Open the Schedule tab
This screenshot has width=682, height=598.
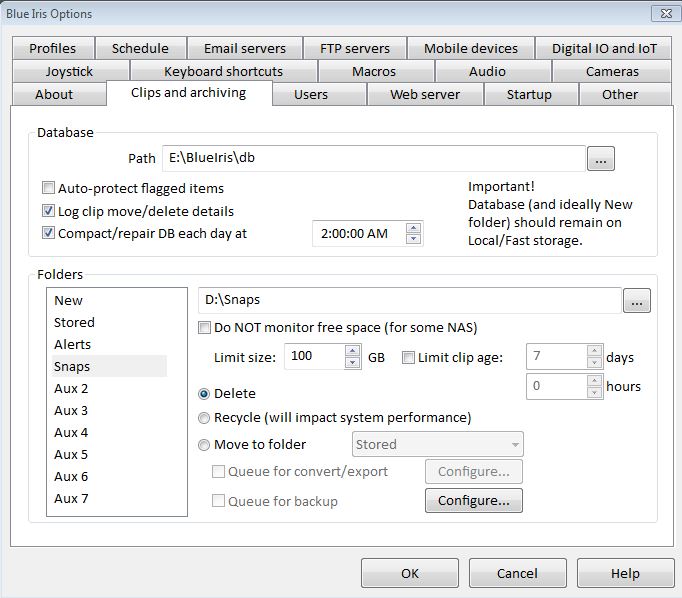140,48
